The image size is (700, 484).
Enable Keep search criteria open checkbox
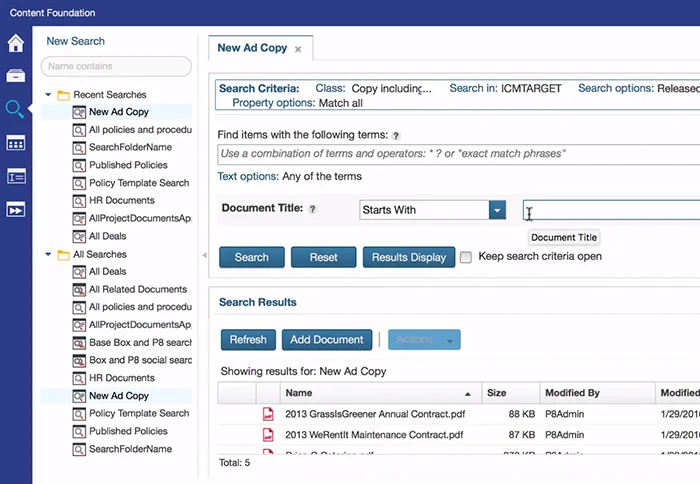tap(466, 257)
